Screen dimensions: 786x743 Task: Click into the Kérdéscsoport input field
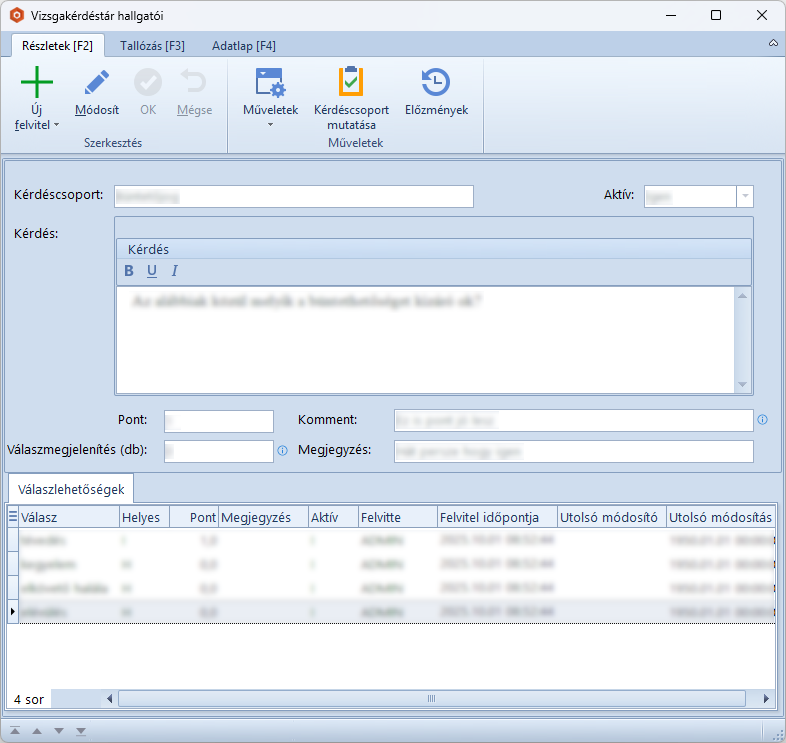pos(293,196)
